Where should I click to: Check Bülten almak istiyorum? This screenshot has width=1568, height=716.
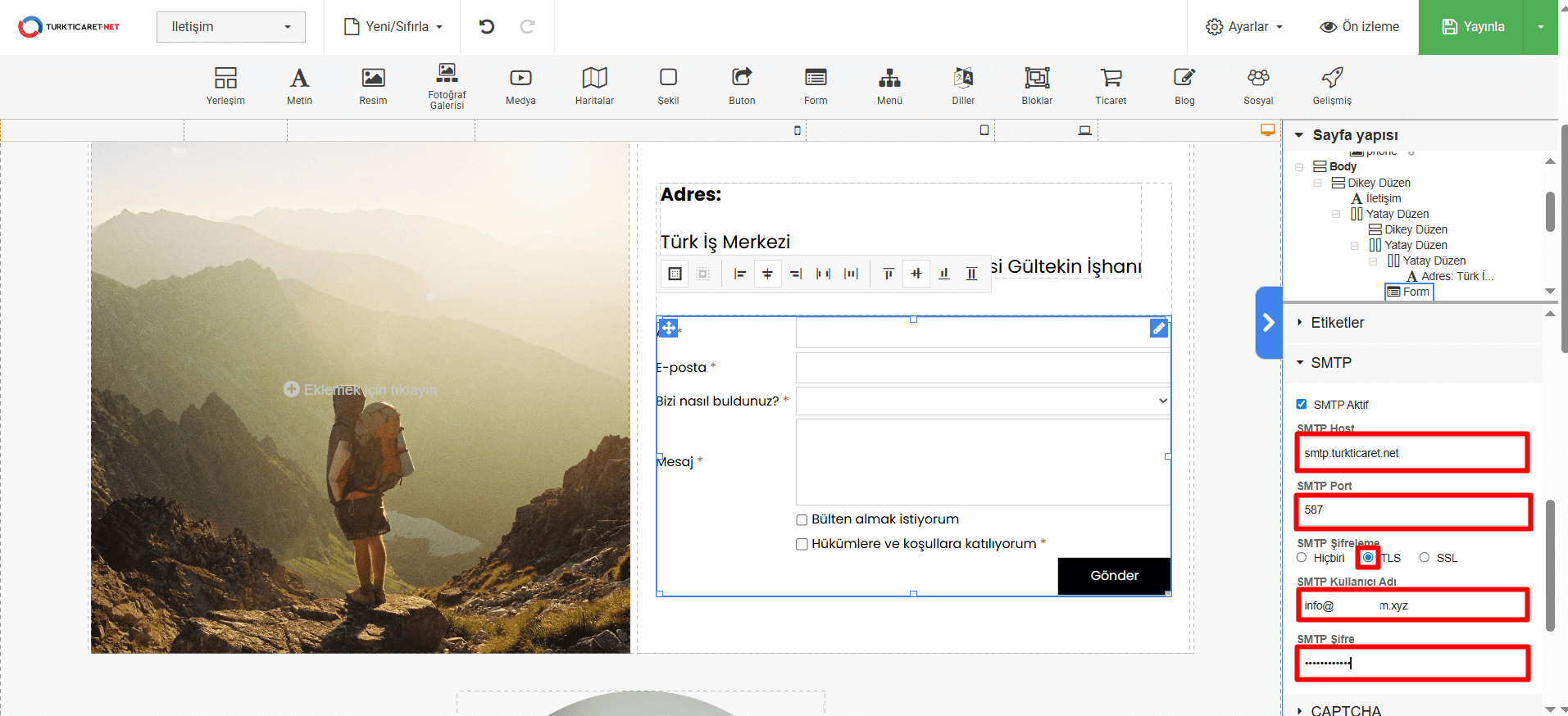coord(802,519)
